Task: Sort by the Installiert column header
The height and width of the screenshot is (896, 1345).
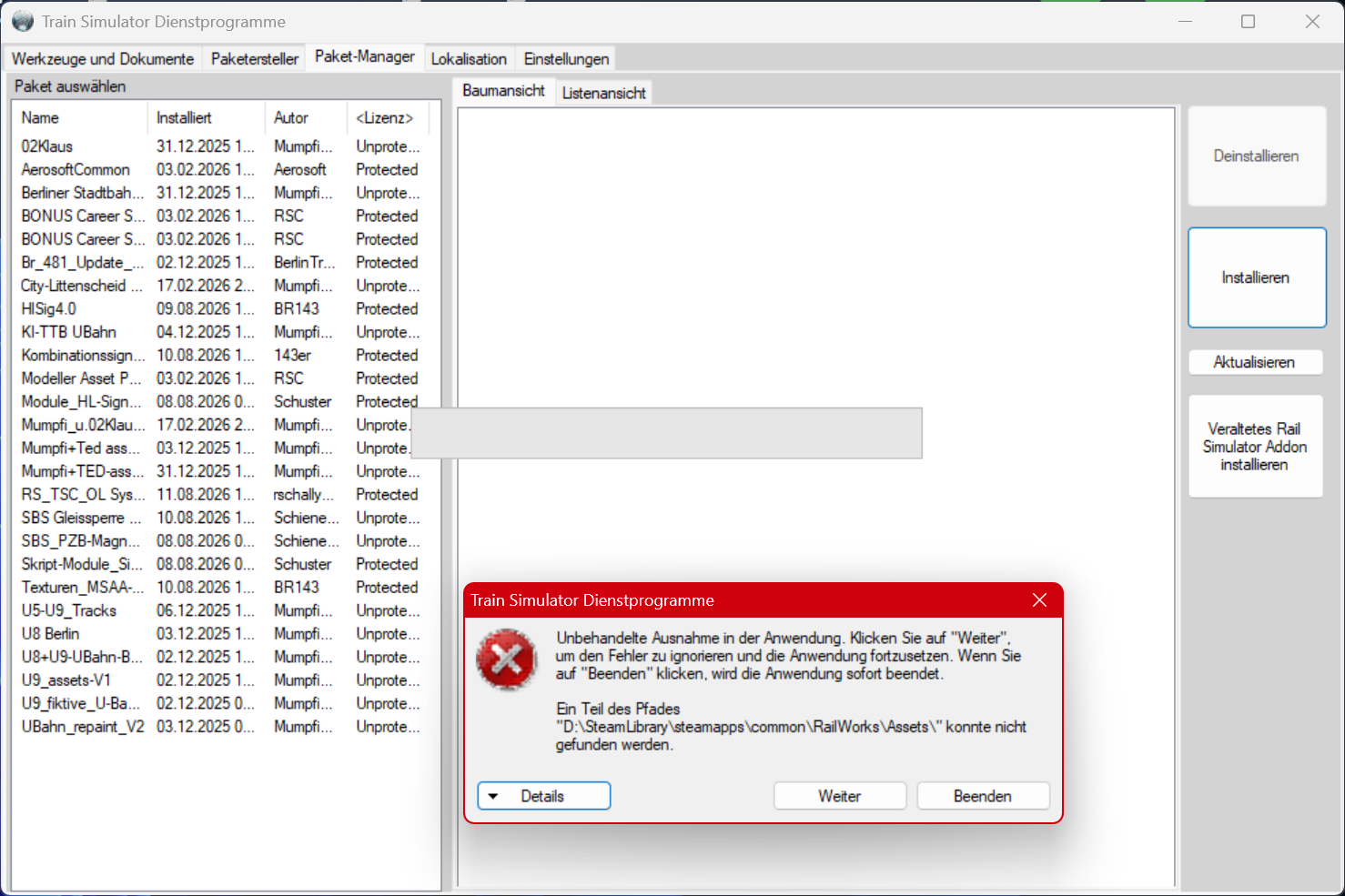Action: (x=206, y=117)
